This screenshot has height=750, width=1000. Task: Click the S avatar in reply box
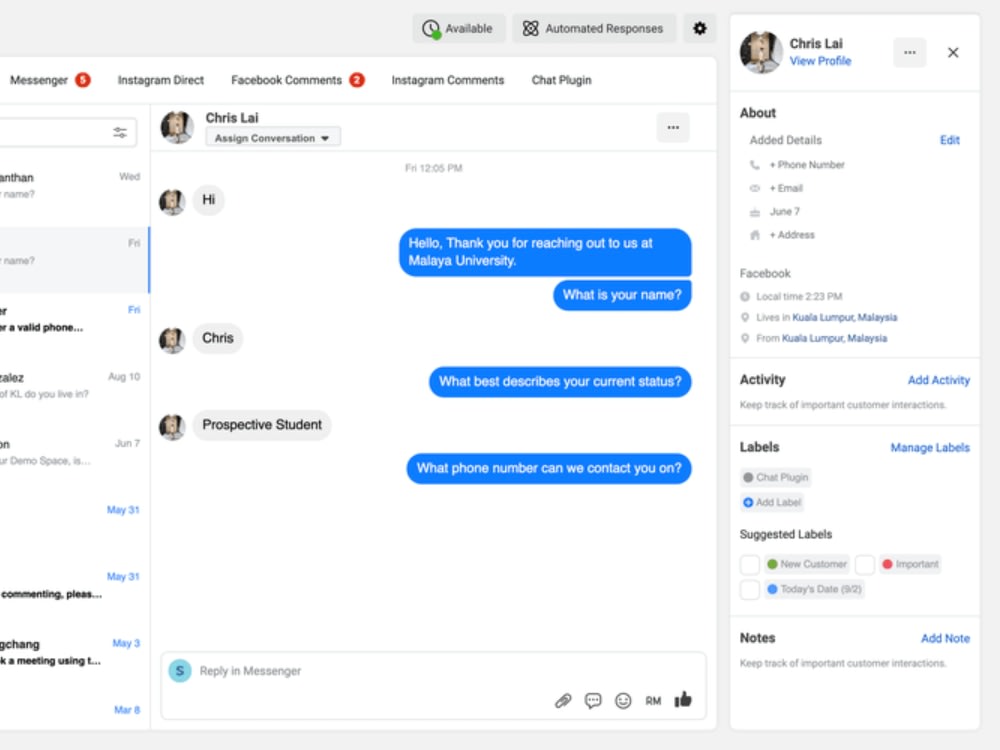click(x=180, y=671)
